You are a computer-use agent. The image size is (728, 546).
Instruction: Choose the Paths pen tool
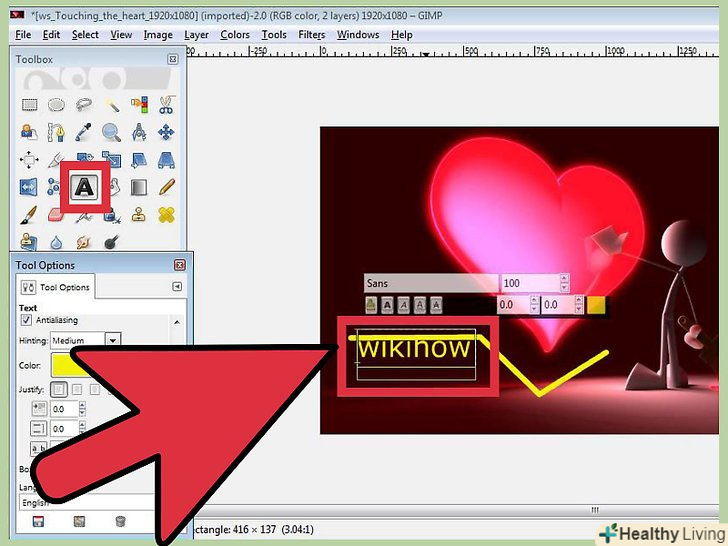(x=56, y=132)
